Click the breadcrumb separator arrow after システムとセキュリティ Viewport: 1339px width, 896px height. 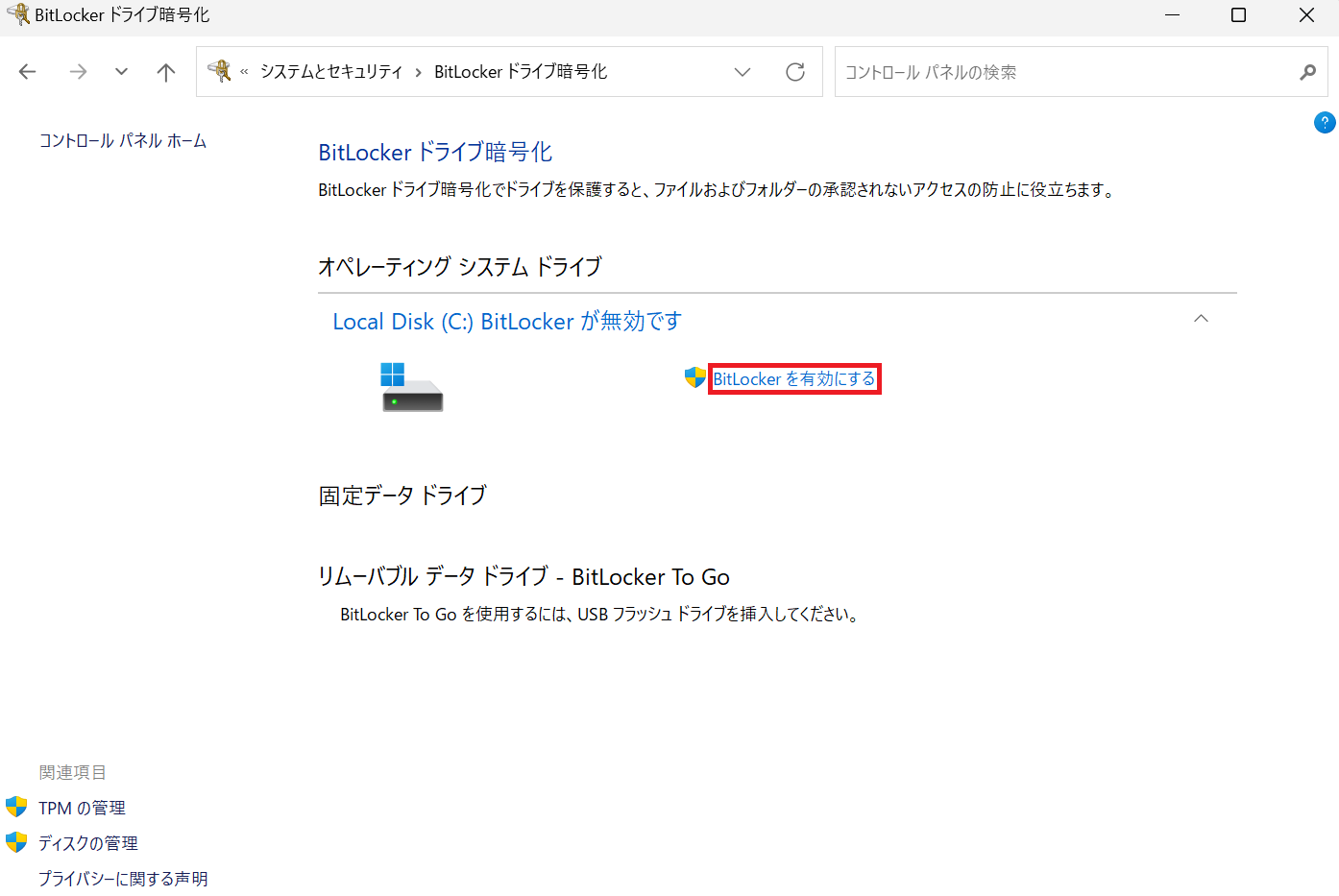point(419,73)
